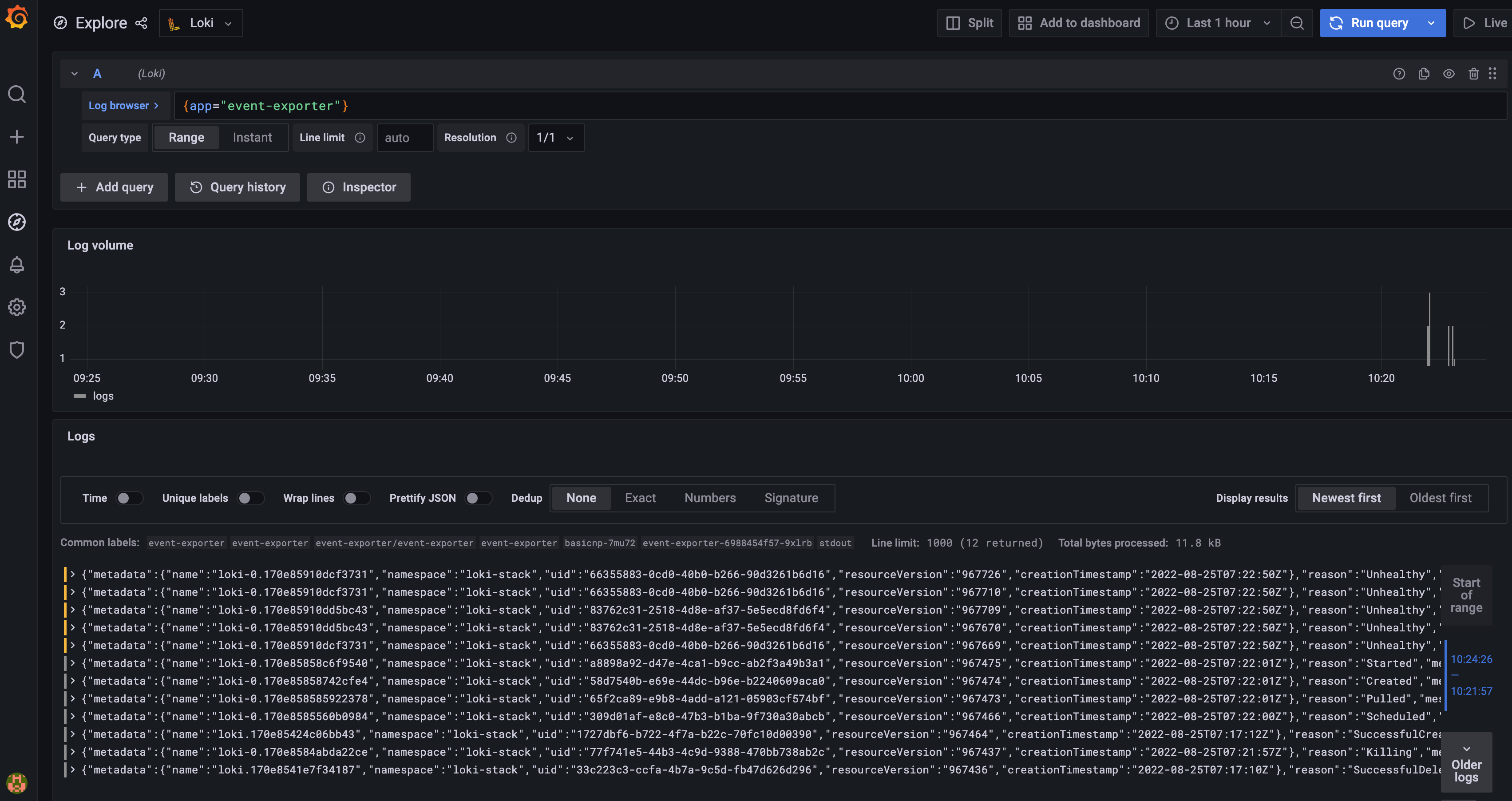Click the Explore compass icon in header
Viewport: 1512px width, 801px height.
tap(60, 23)
